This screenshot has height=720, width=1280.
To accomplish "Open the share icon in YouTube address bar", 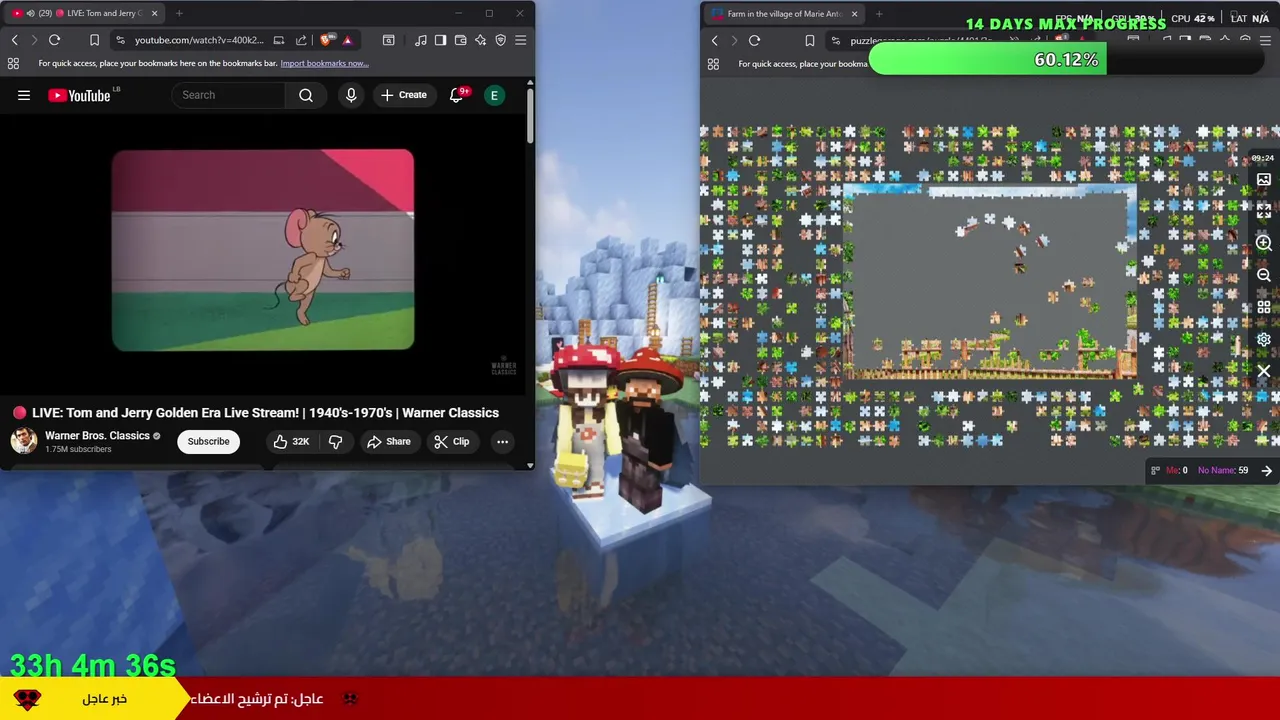I will 301,40.
